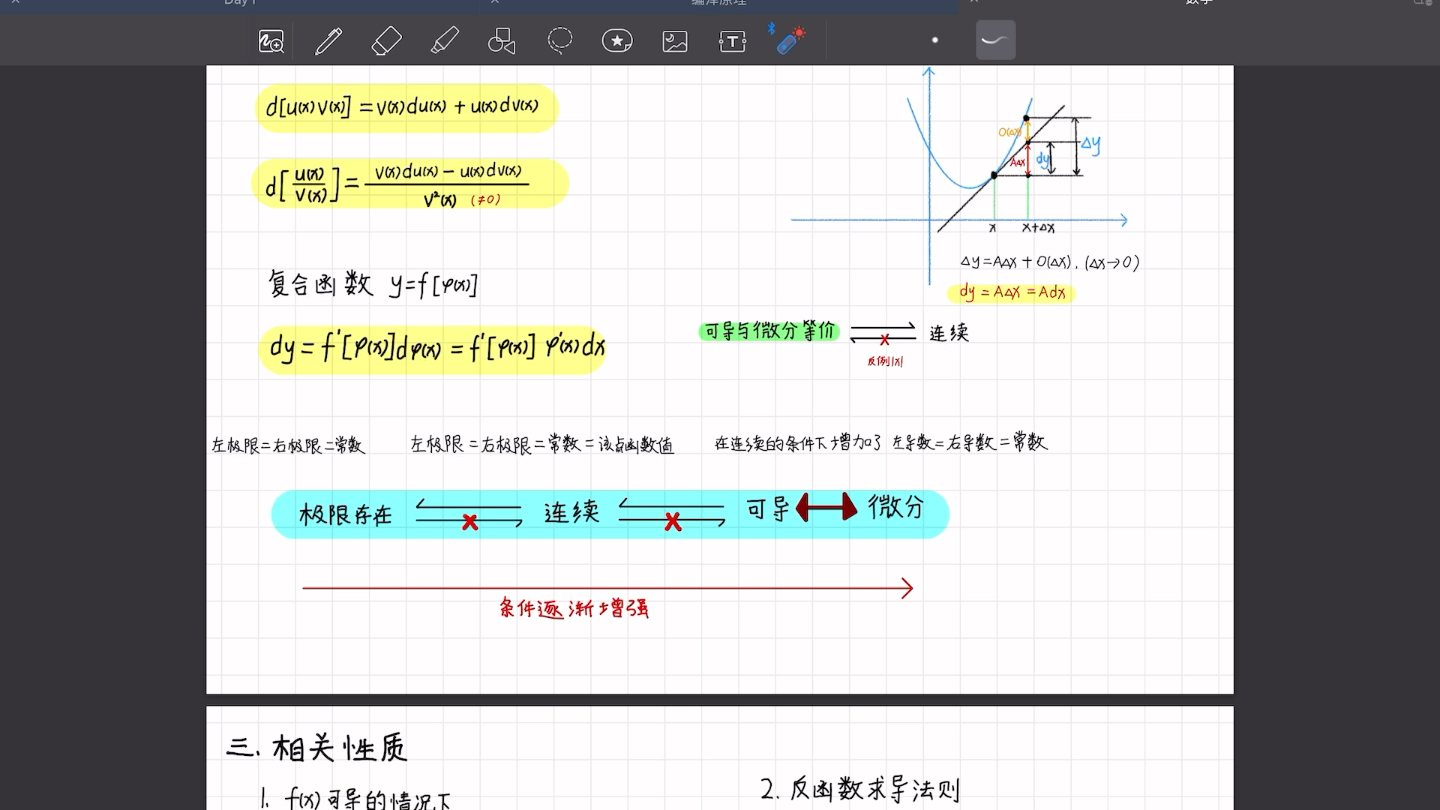Open the Shapes tool

(x=501, y=40)
